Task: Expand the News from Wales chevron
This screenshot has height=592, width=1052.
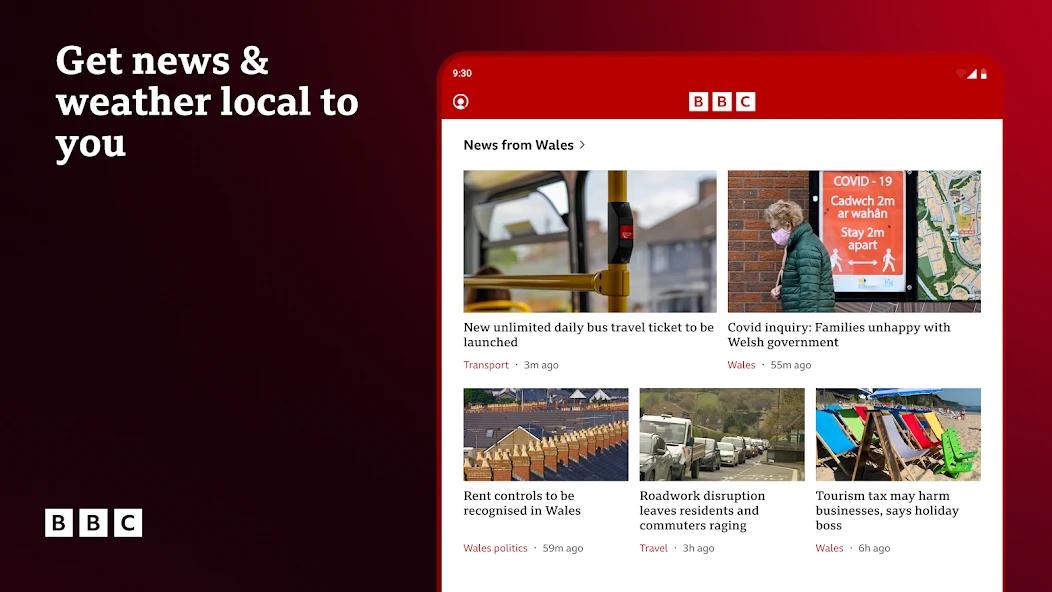Action: [x=582, y=145]
